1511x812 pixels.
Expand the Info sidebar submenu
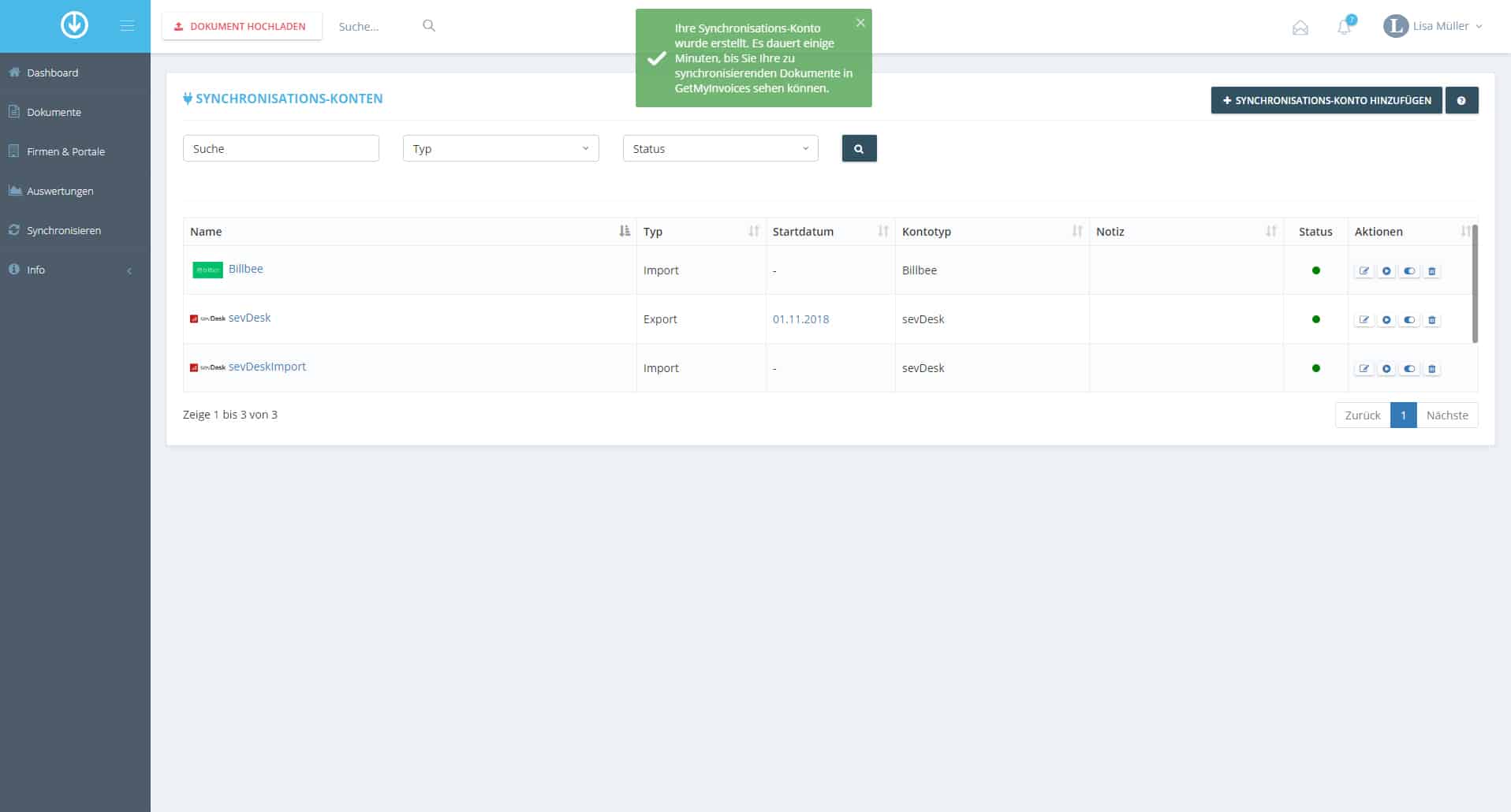75,270
